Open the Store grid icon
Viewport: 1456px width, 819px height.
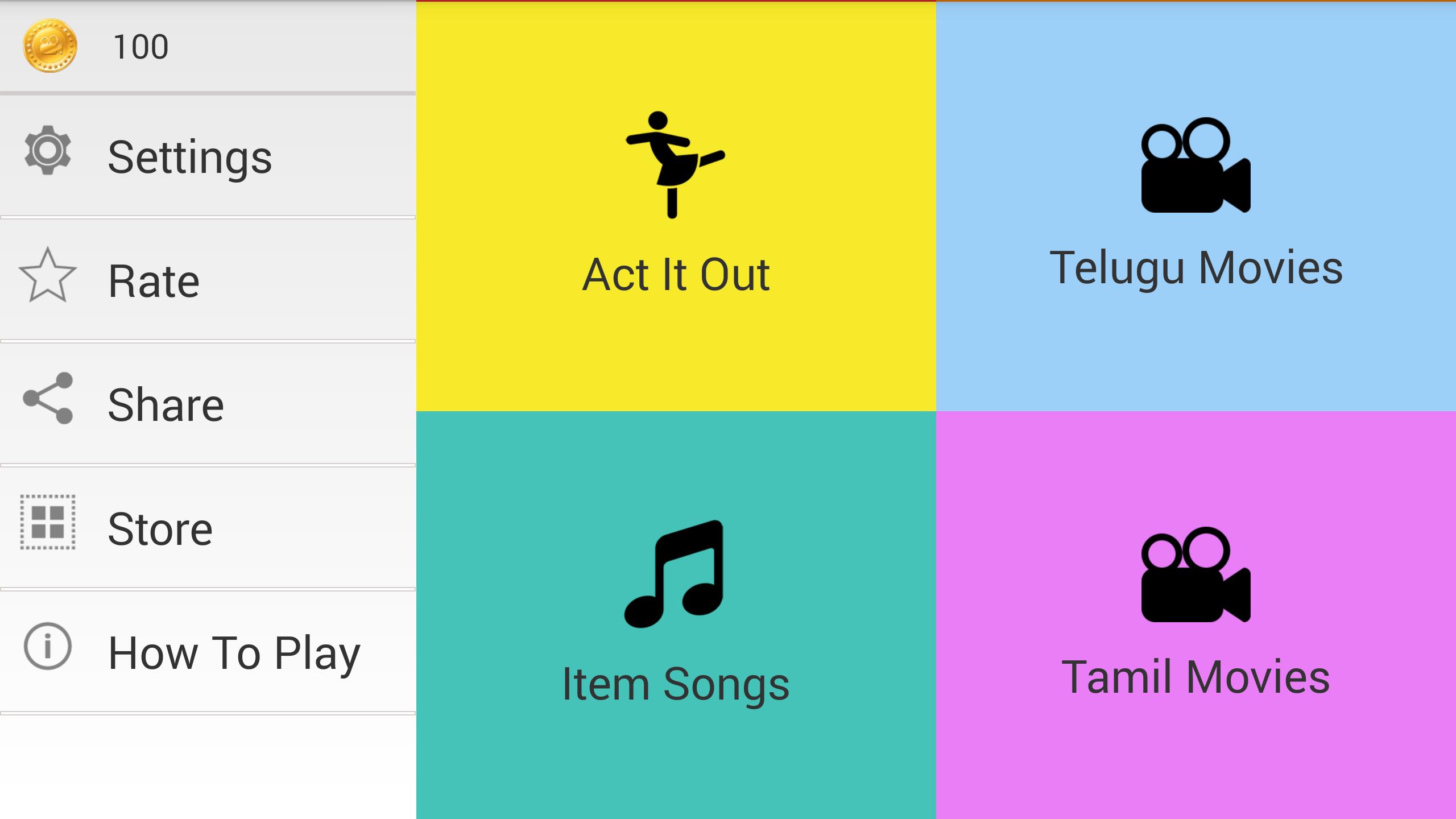(x=48, y=522)
